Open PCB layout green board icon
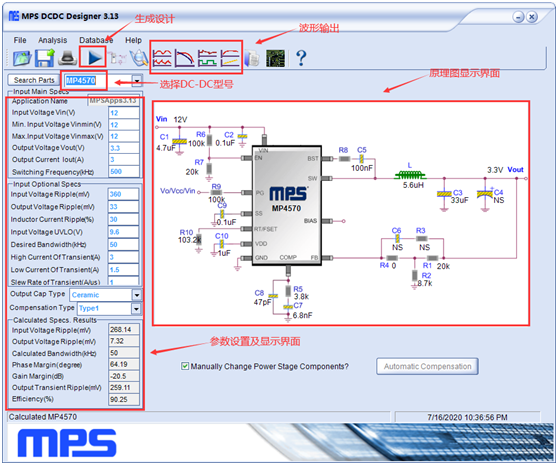The width and height of the screenshot is (558, 465). 275,58
